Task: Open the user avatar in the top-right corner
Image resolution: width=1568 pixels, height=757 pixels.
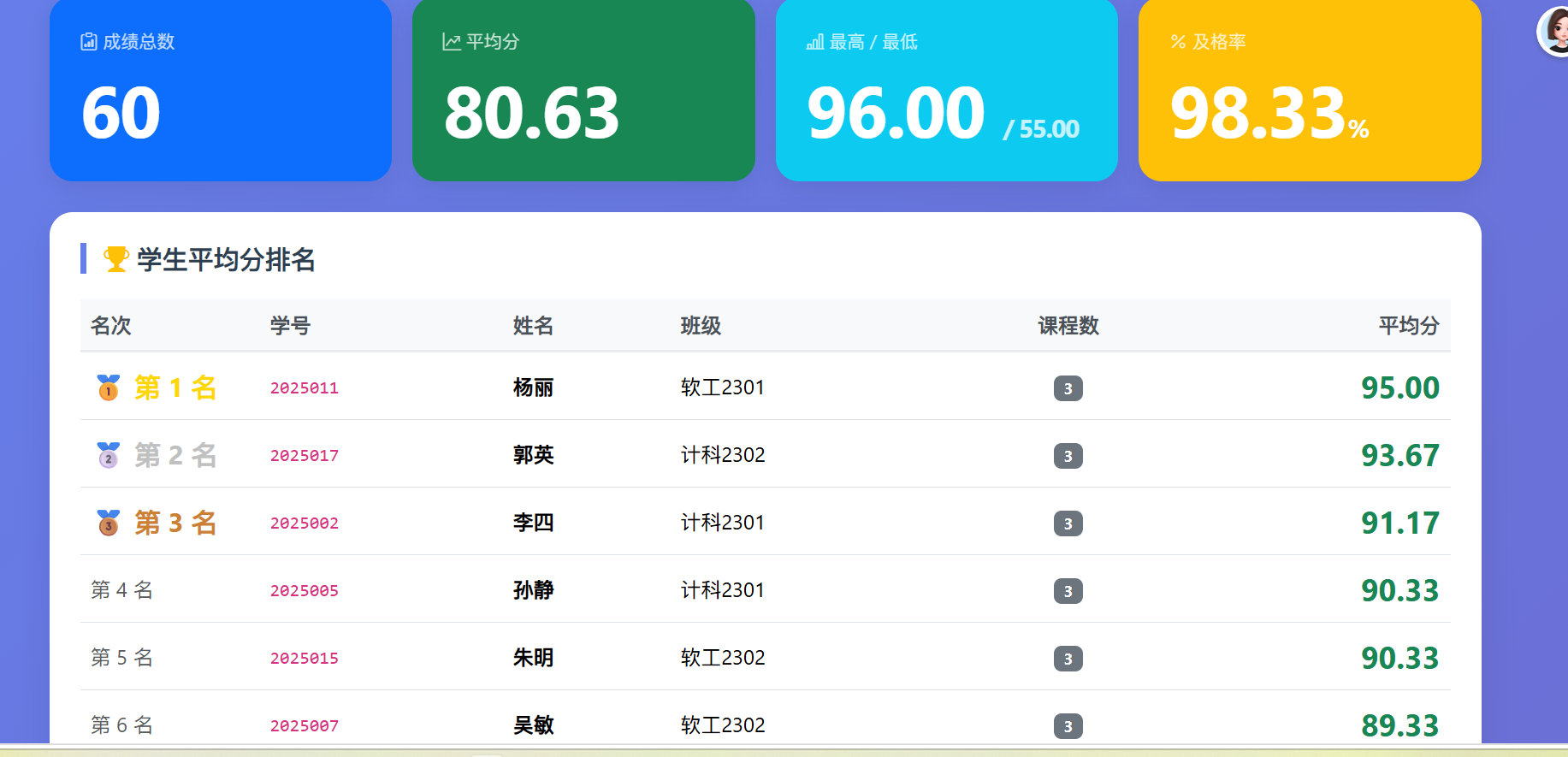Action: coord(1554,32)
